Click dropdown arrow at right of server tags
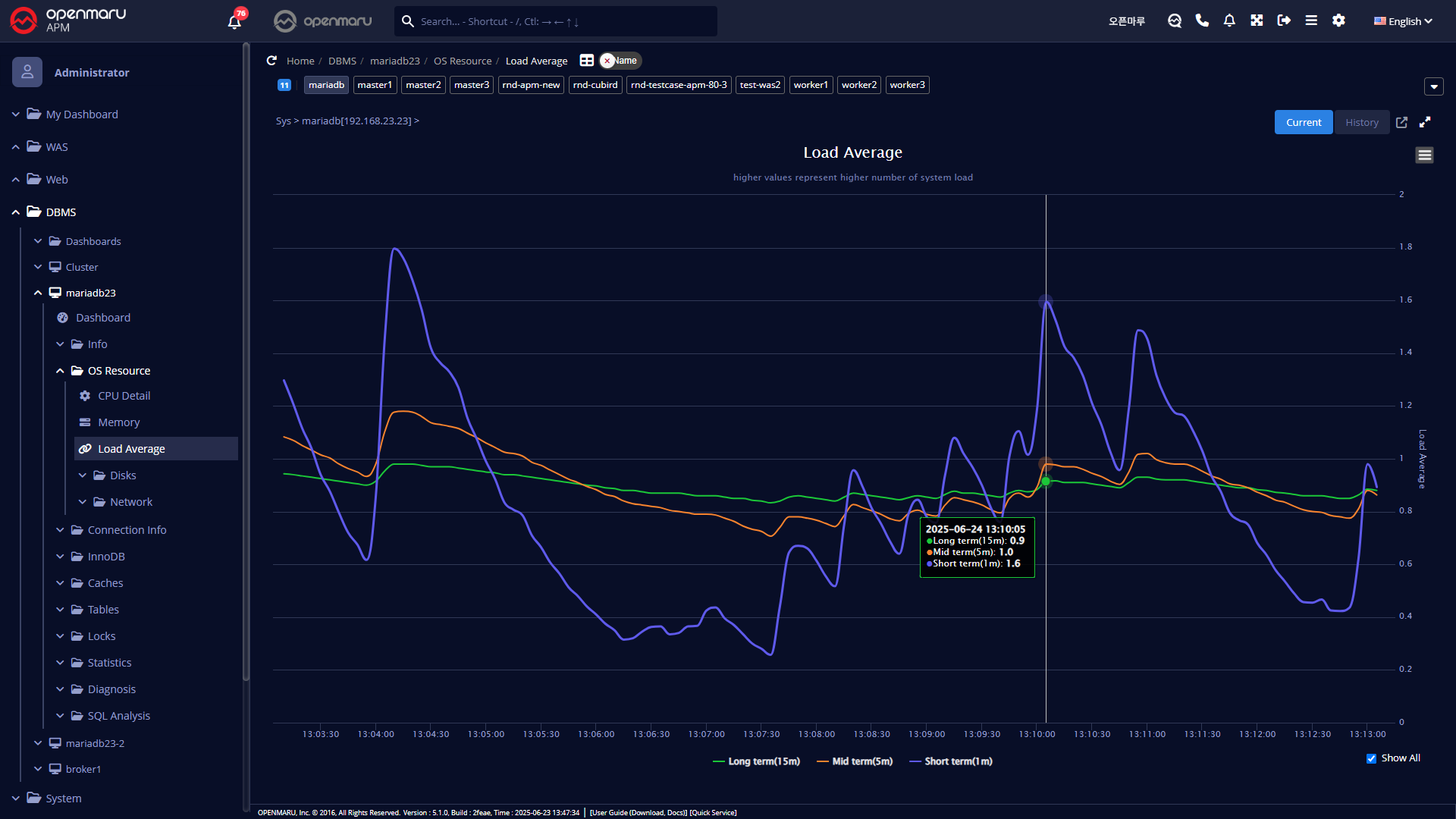 point(1433,86)
